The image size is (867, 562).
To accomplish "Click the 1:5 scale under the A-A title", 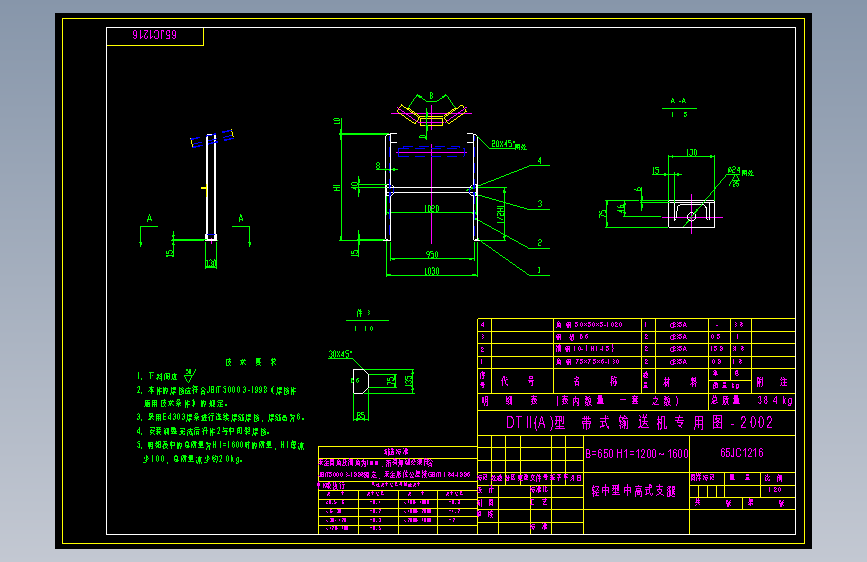I will [x=679, y=115].
